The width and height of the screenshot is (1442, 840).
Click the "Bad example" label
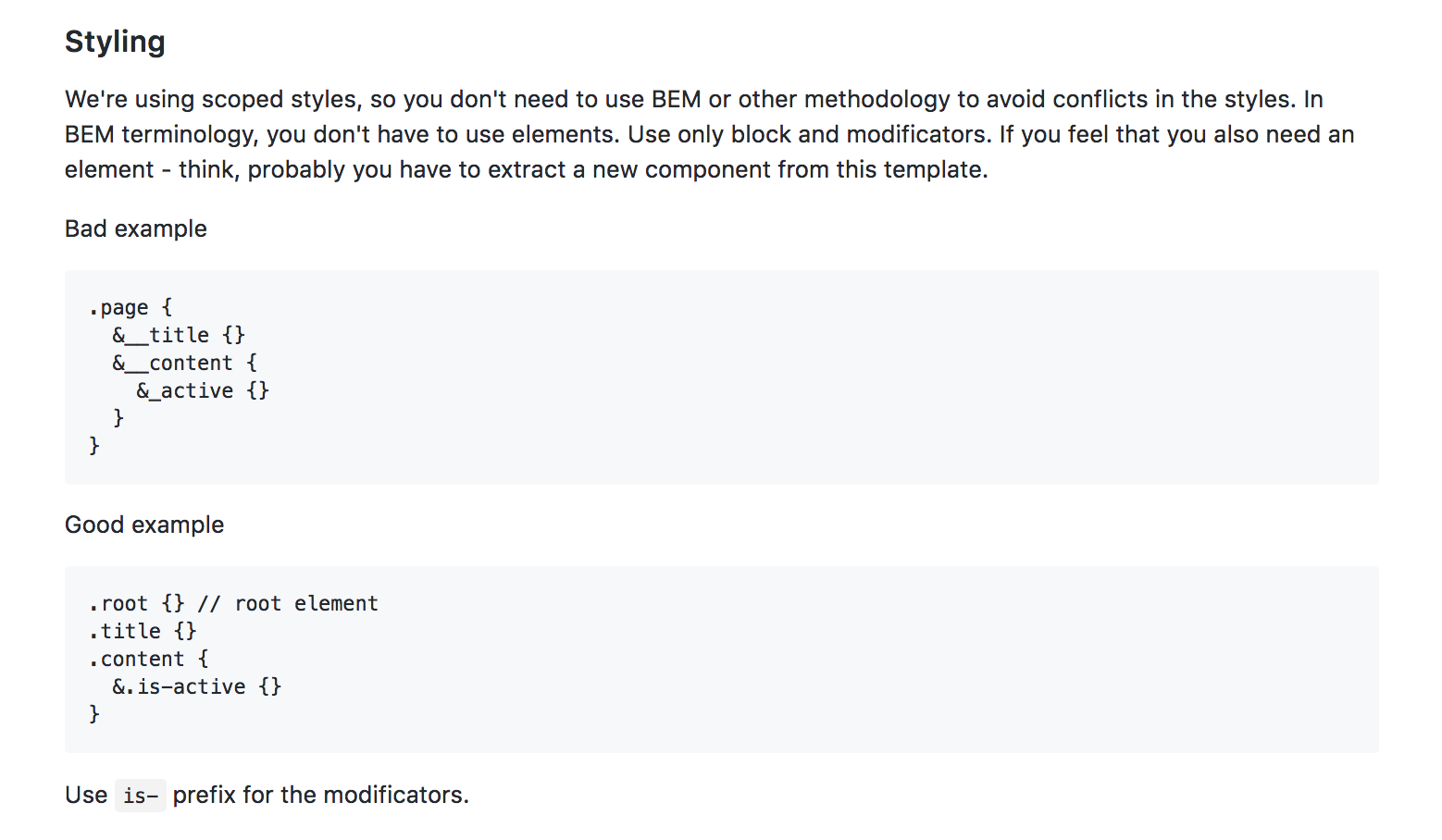click(x=136, y=229)
